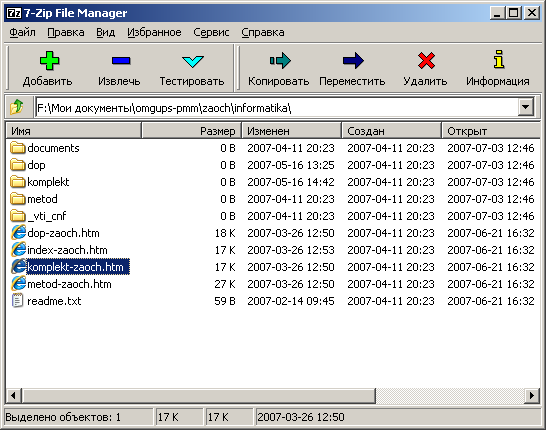This screenshot has height=430, width=546.
Task: Click the red X Удалить icon
Action: point(426,61)
